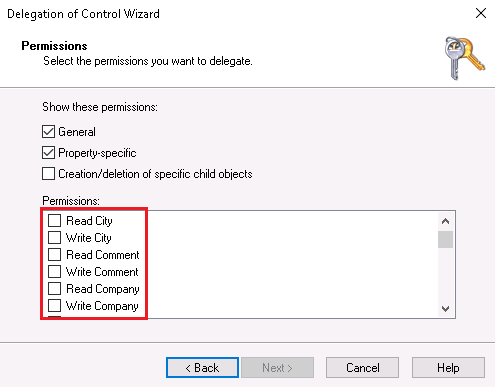Cancel the delegation wizard

tap(362, 368)
